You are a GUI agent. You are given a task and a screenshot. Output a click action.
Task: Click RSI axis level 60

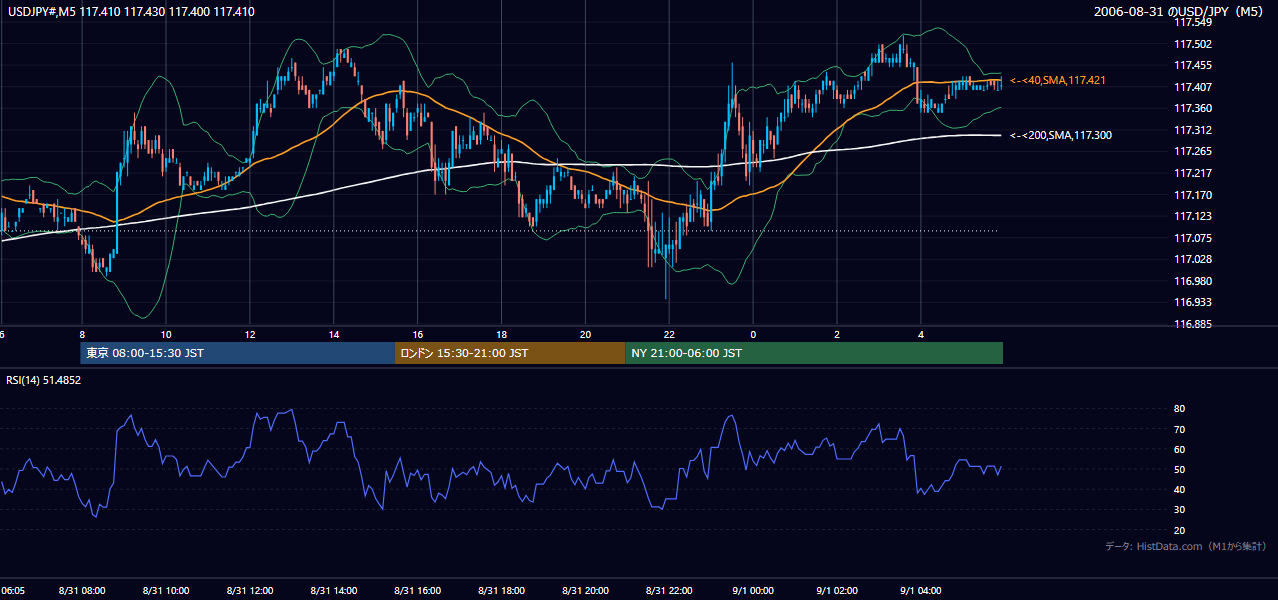click(1180, 449)
